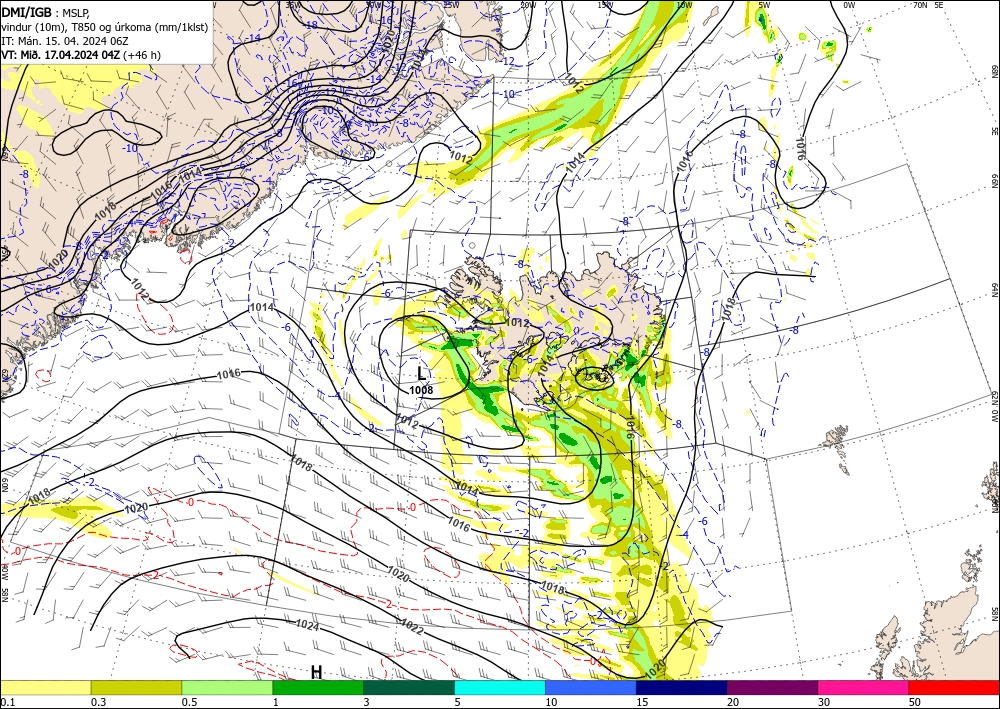Click the '1022' isobar label
The image size is (1000, 709).
tap(412, 627)
